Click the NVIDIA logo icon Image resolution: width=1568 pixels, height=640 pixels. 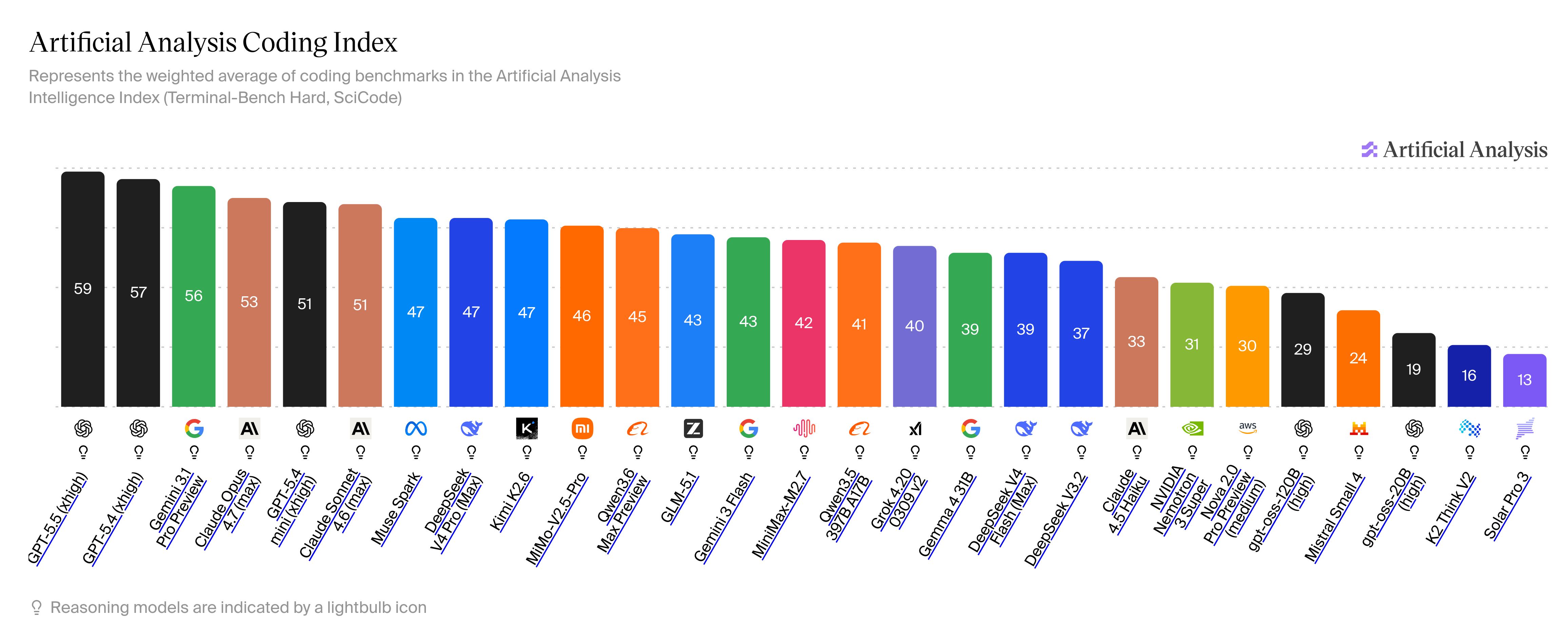(1192, 429)
